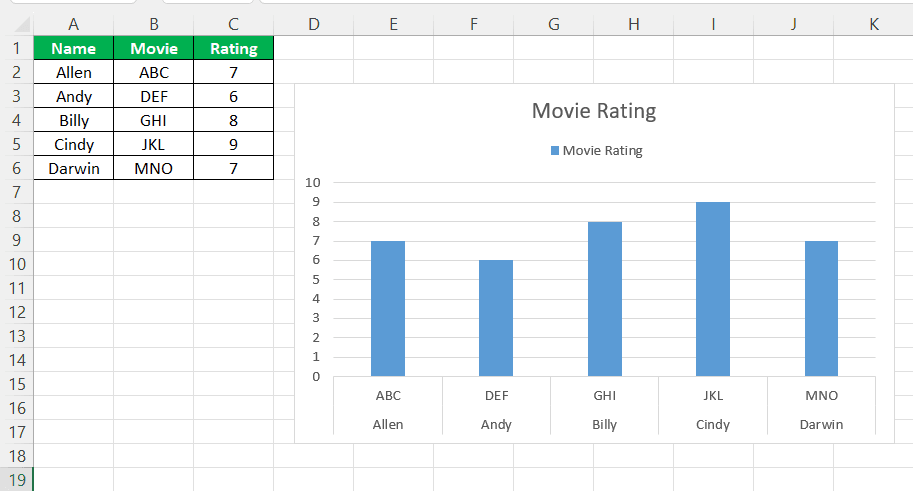The width and height of the screenshot is (913, 491).
Task: Click the Movie header cell
Action: click(x=154, y=48)
